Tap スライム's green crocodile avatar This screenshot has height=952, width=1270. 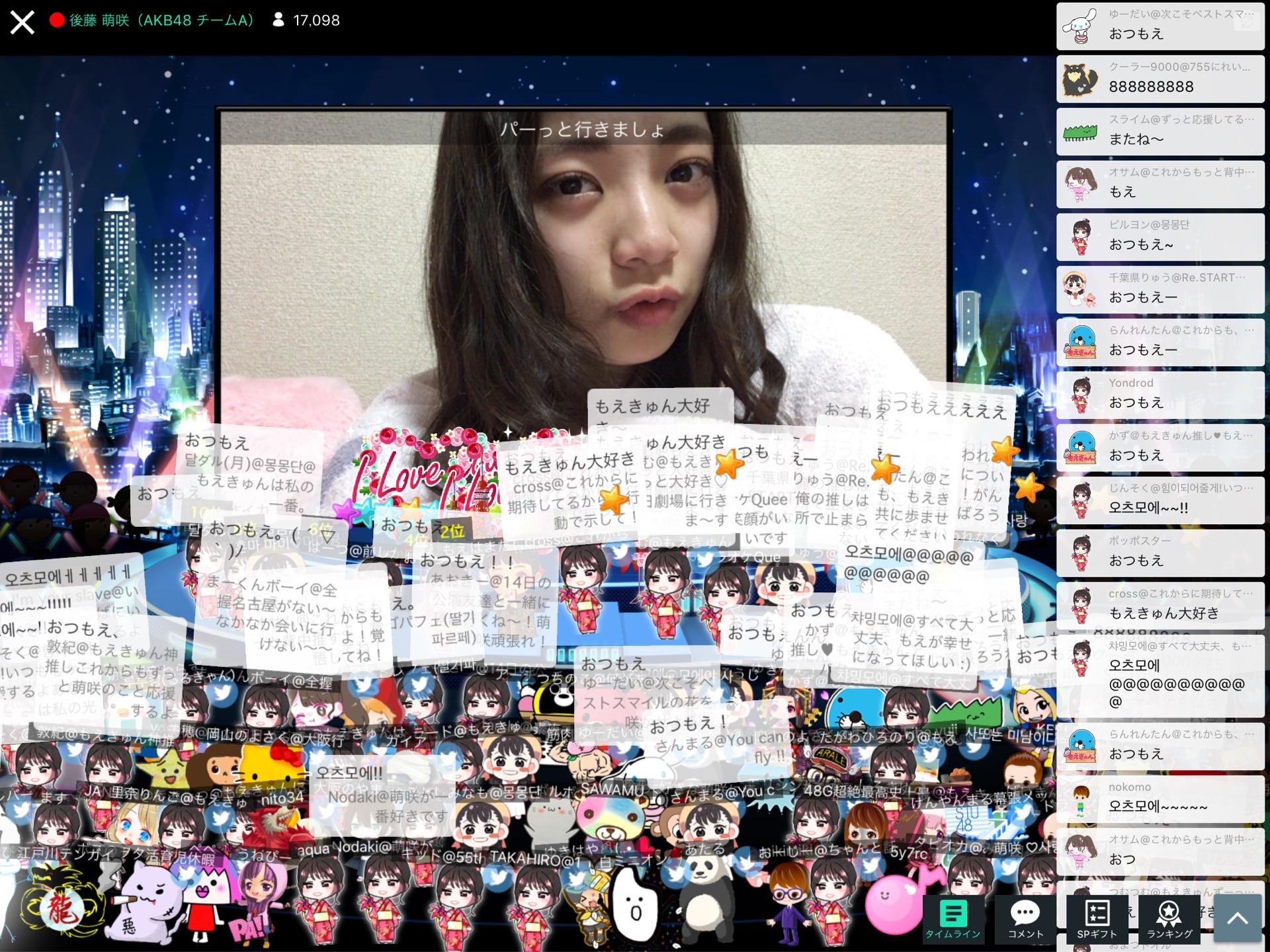(1081, 132)
